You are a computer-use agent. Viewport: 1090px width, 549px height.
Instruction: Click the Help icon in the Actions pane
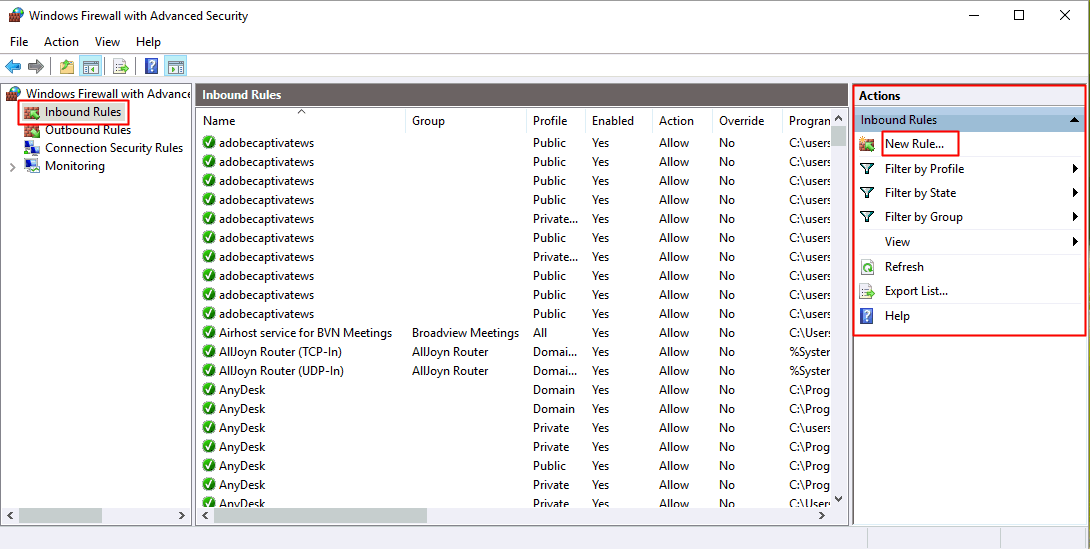(867, 316)
